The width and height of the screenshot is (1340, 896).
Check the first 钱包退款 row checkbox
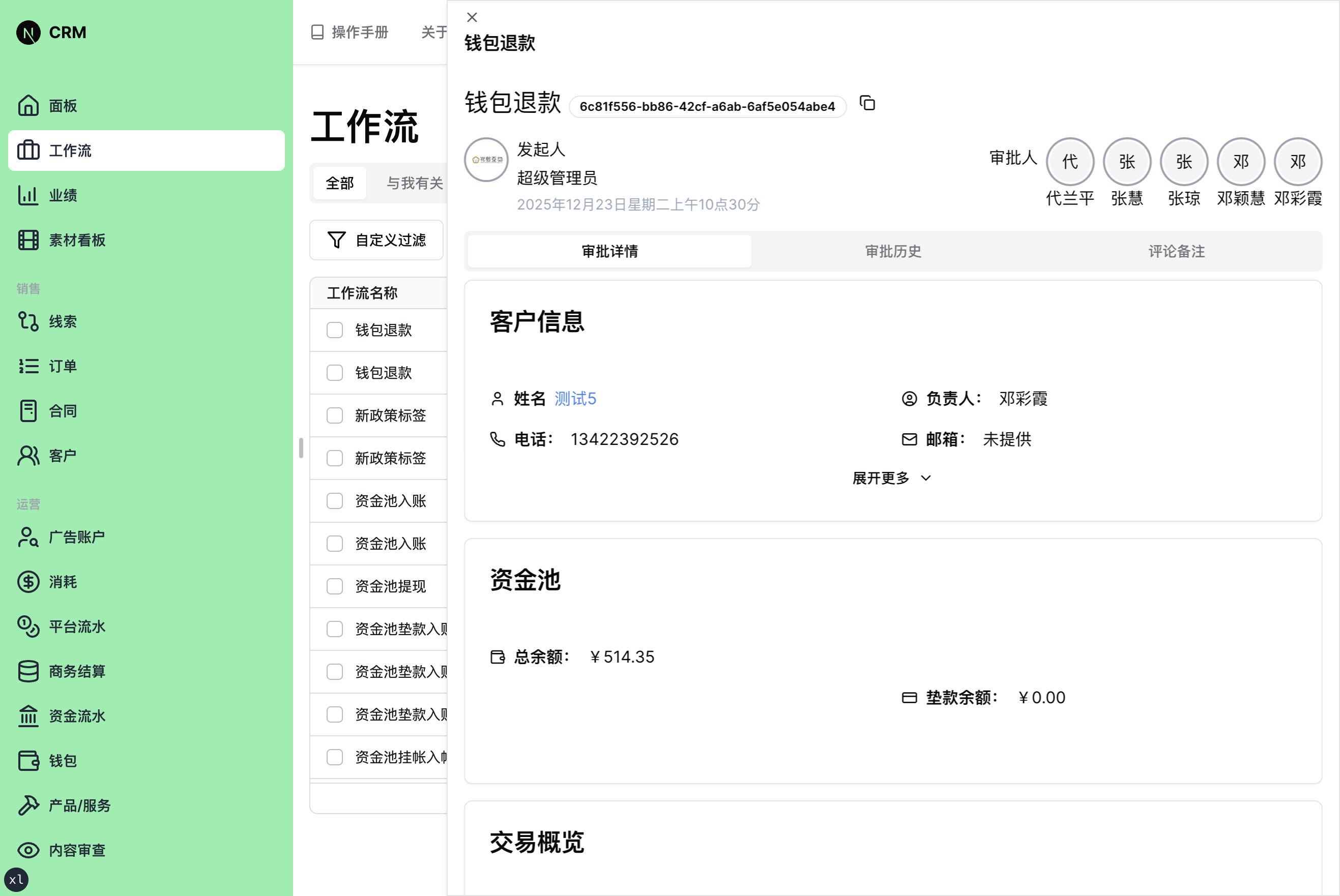pos(334,331)
